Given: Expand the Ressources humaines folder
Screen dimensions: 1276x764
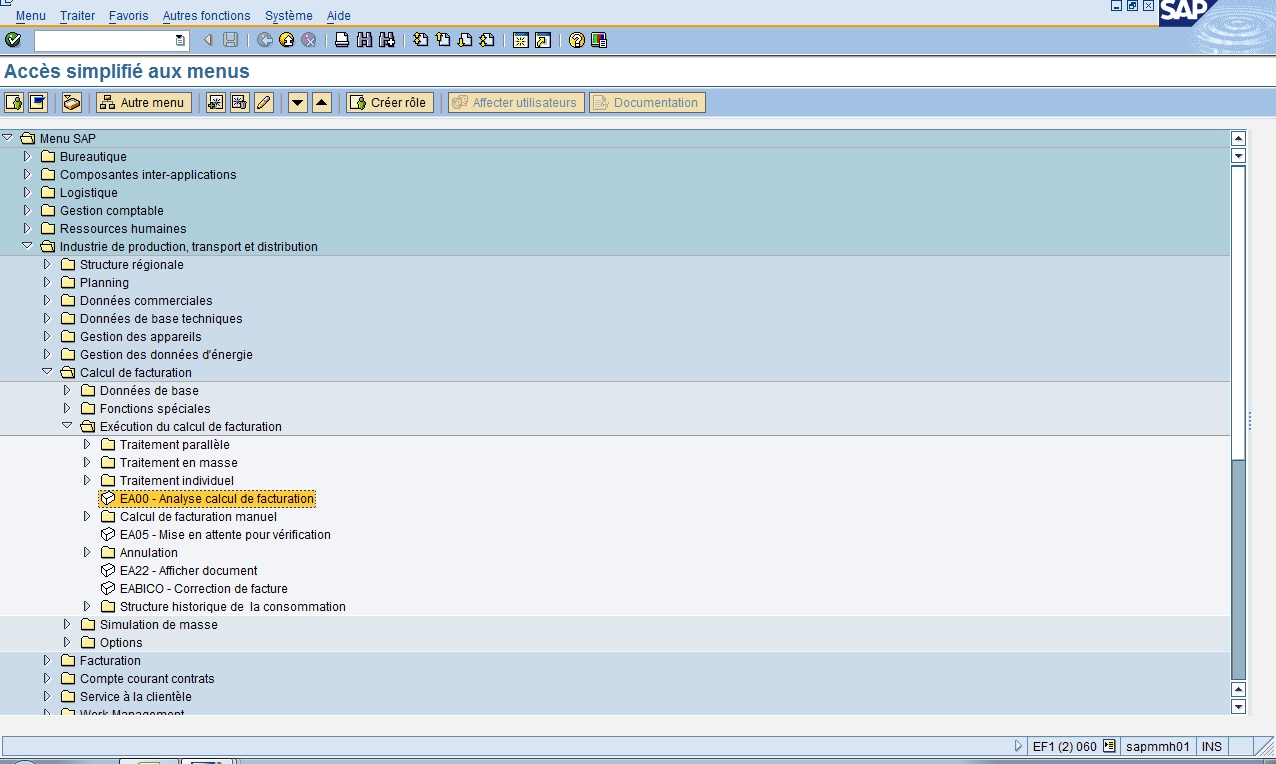Looking at the screenshot, I should click(x=27, y=228).
